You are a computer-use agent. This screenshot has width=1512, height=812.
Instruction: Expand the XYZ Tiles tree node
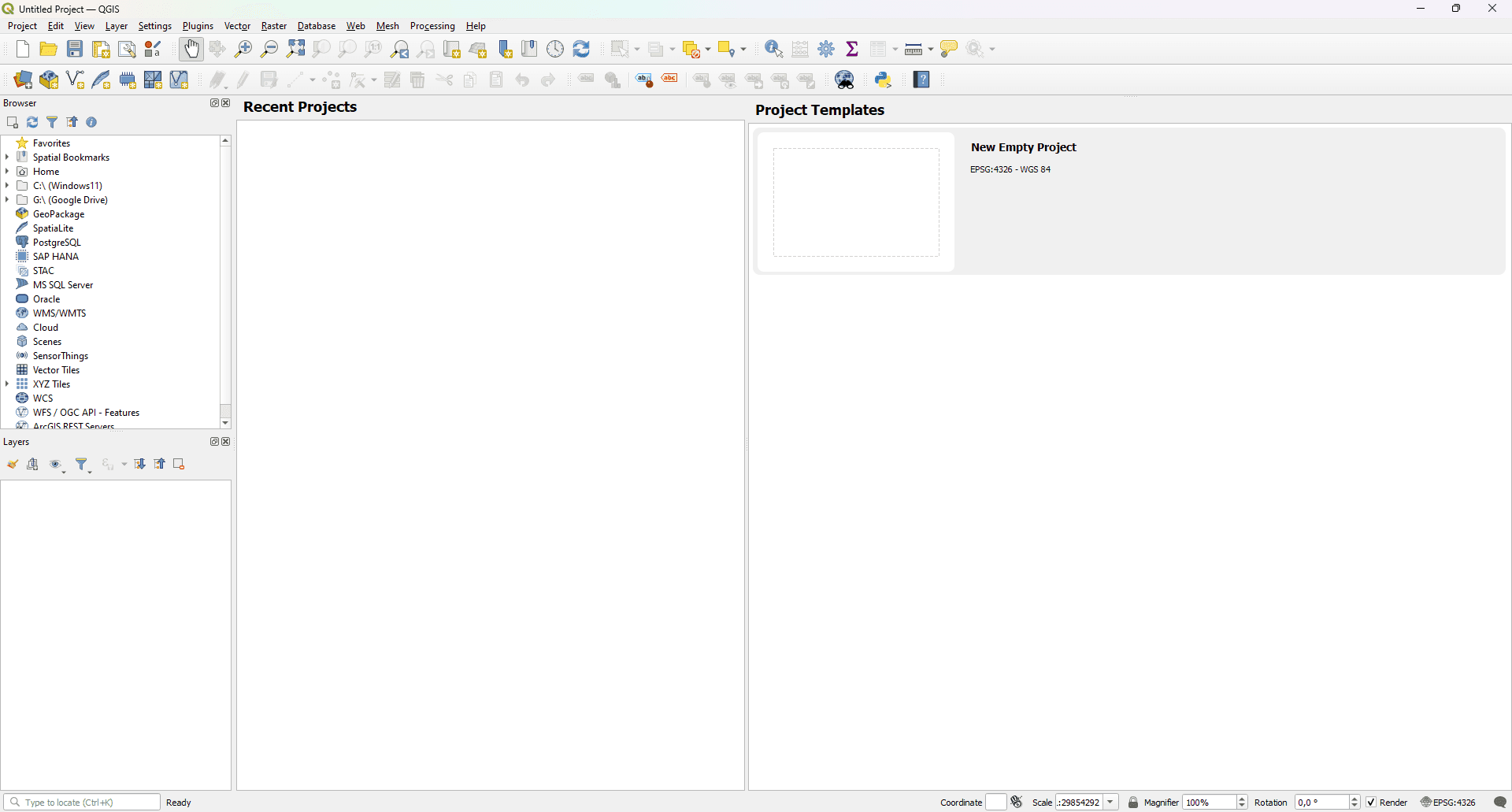pyautogui.click(x=7, y=384)
